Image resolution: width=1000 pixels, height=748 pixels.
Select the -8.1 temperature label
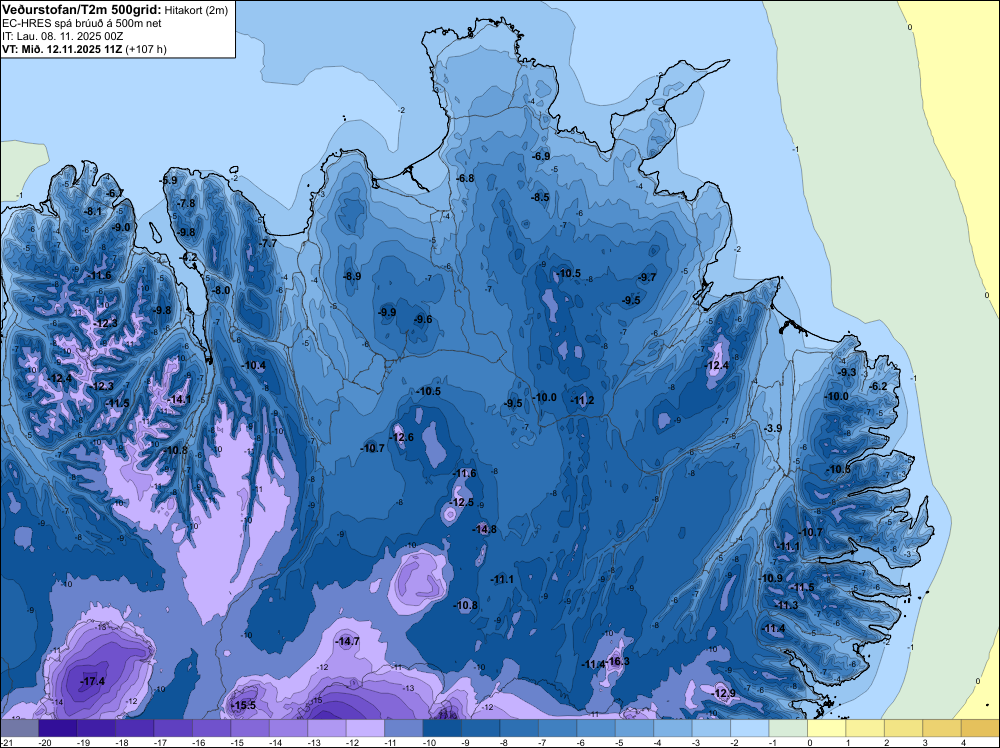[93, 212]
